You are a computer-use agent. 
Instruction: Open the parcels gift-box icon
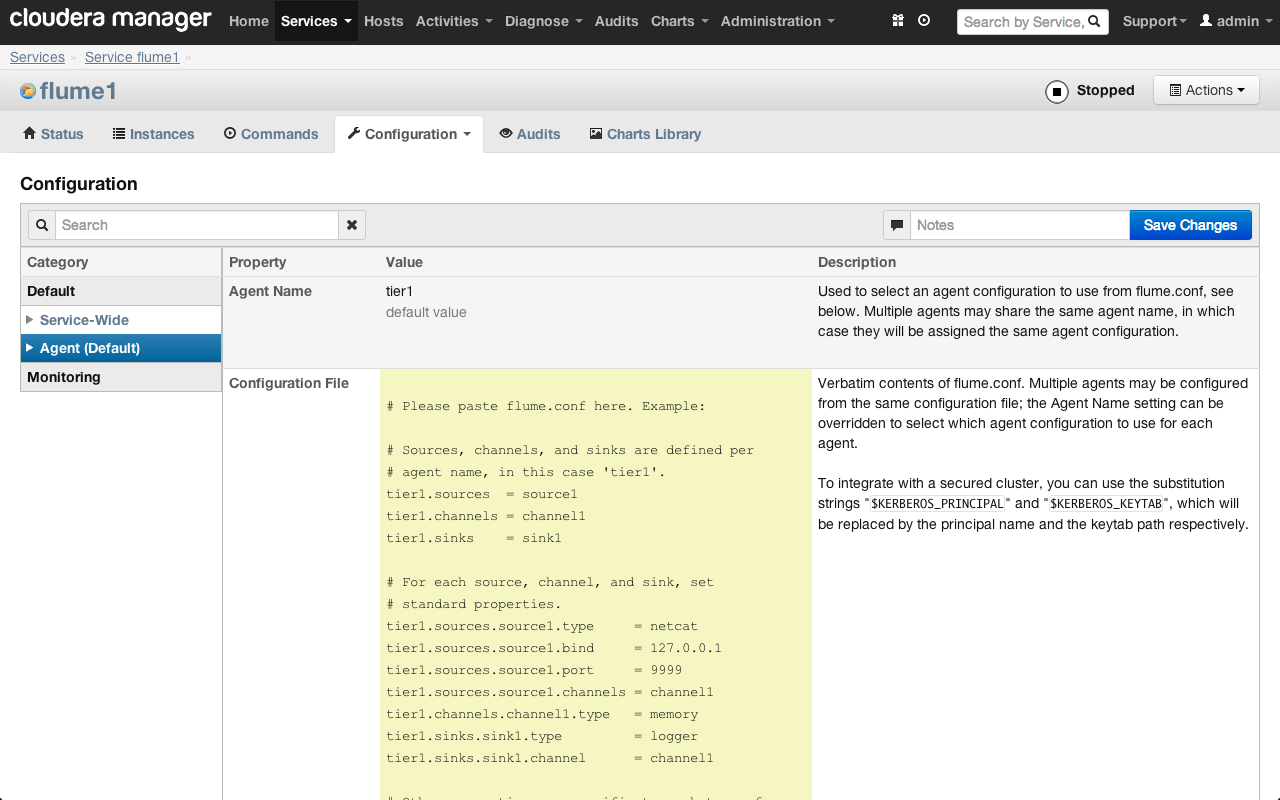click(898, 20)
